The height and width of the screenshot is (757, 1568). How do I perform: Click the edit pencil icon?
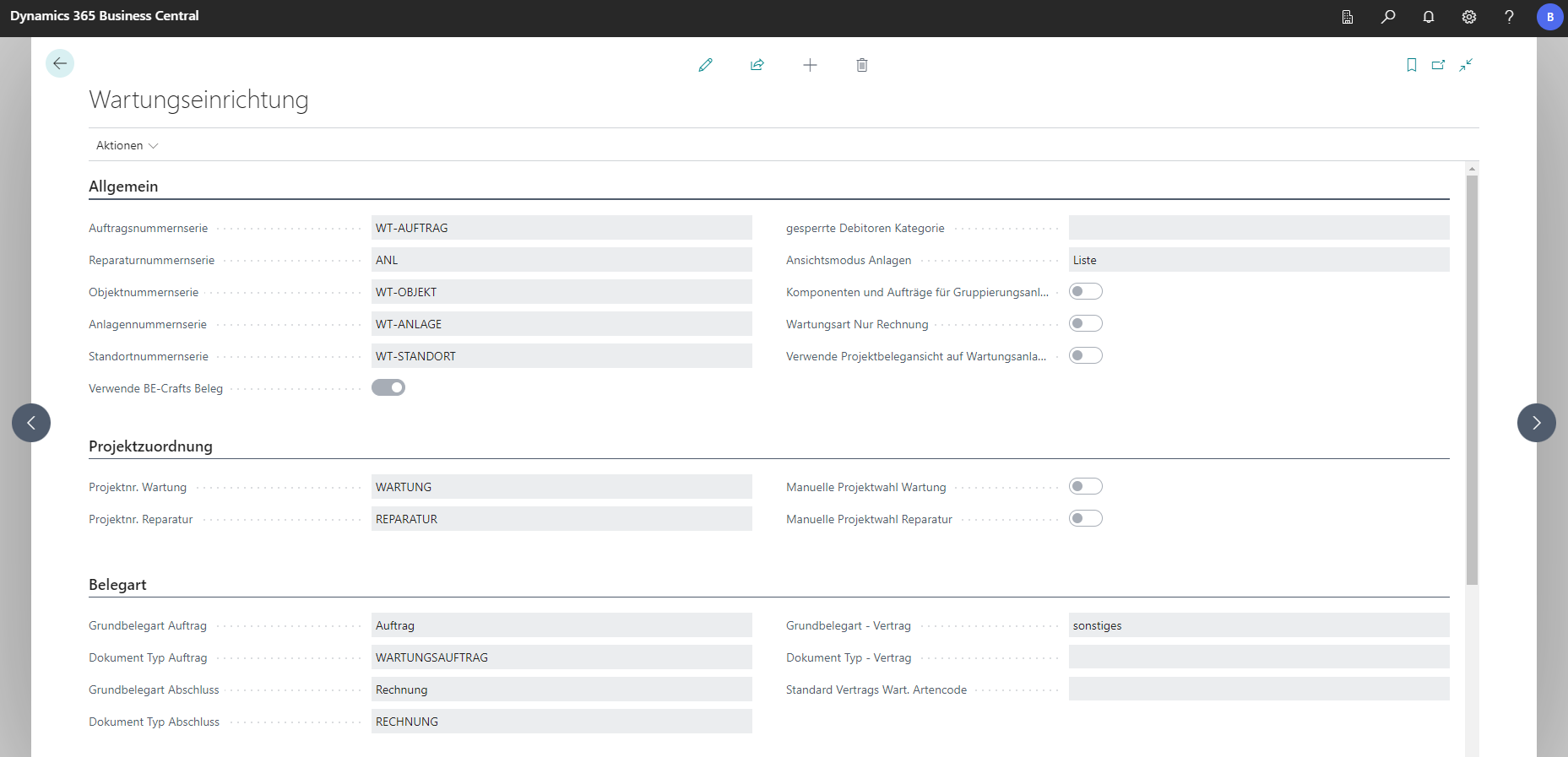click(x=706, y=65)
